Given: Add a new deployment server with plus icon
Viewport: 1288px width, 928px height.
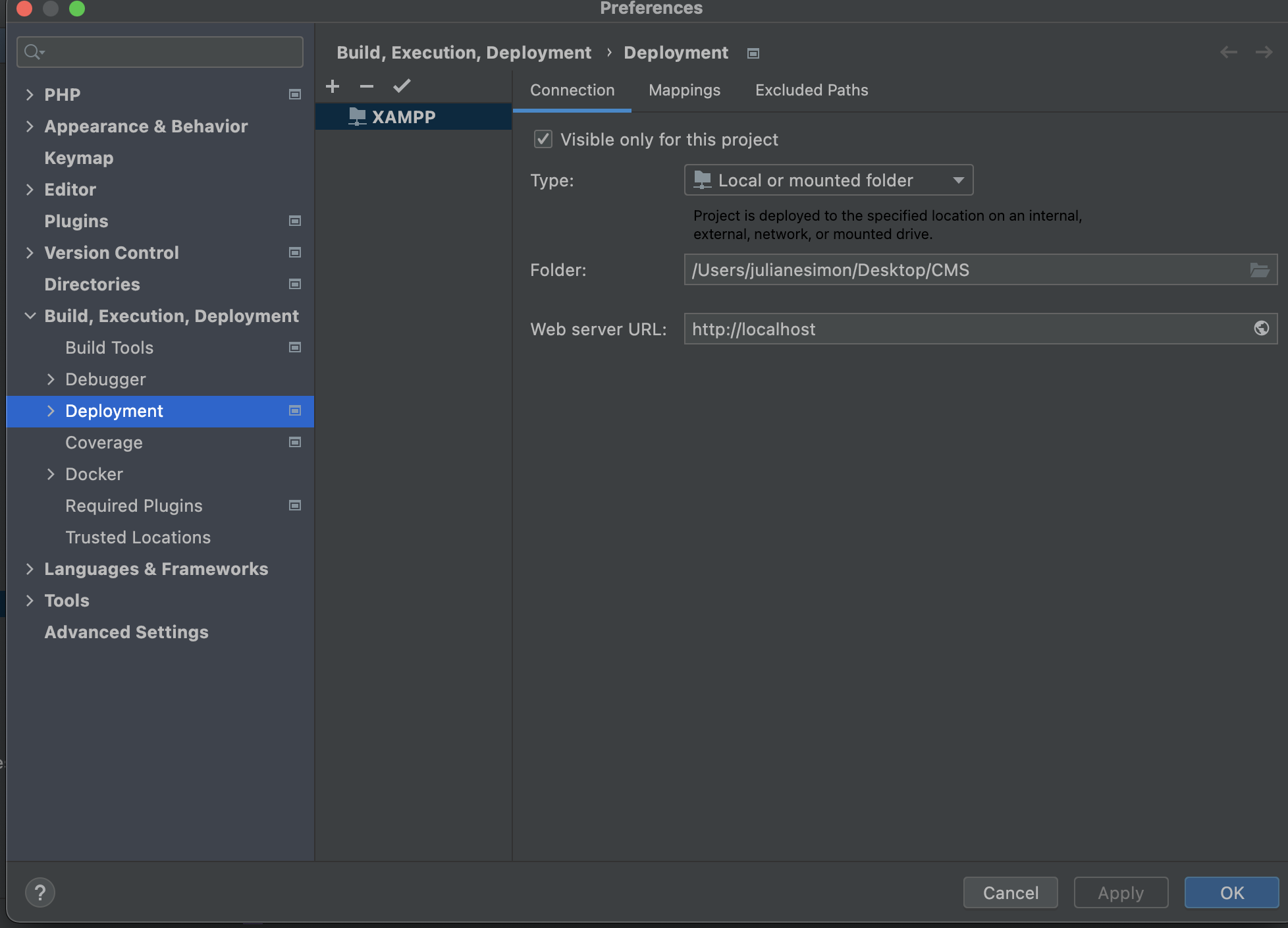Looking at the screenshot, I should click(x=333, y=86).
